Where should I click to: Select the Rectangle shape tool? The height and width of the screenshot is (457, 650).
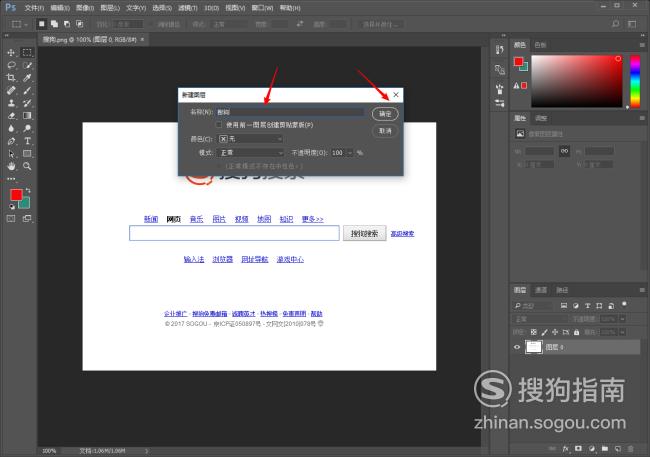pos(27,154)
